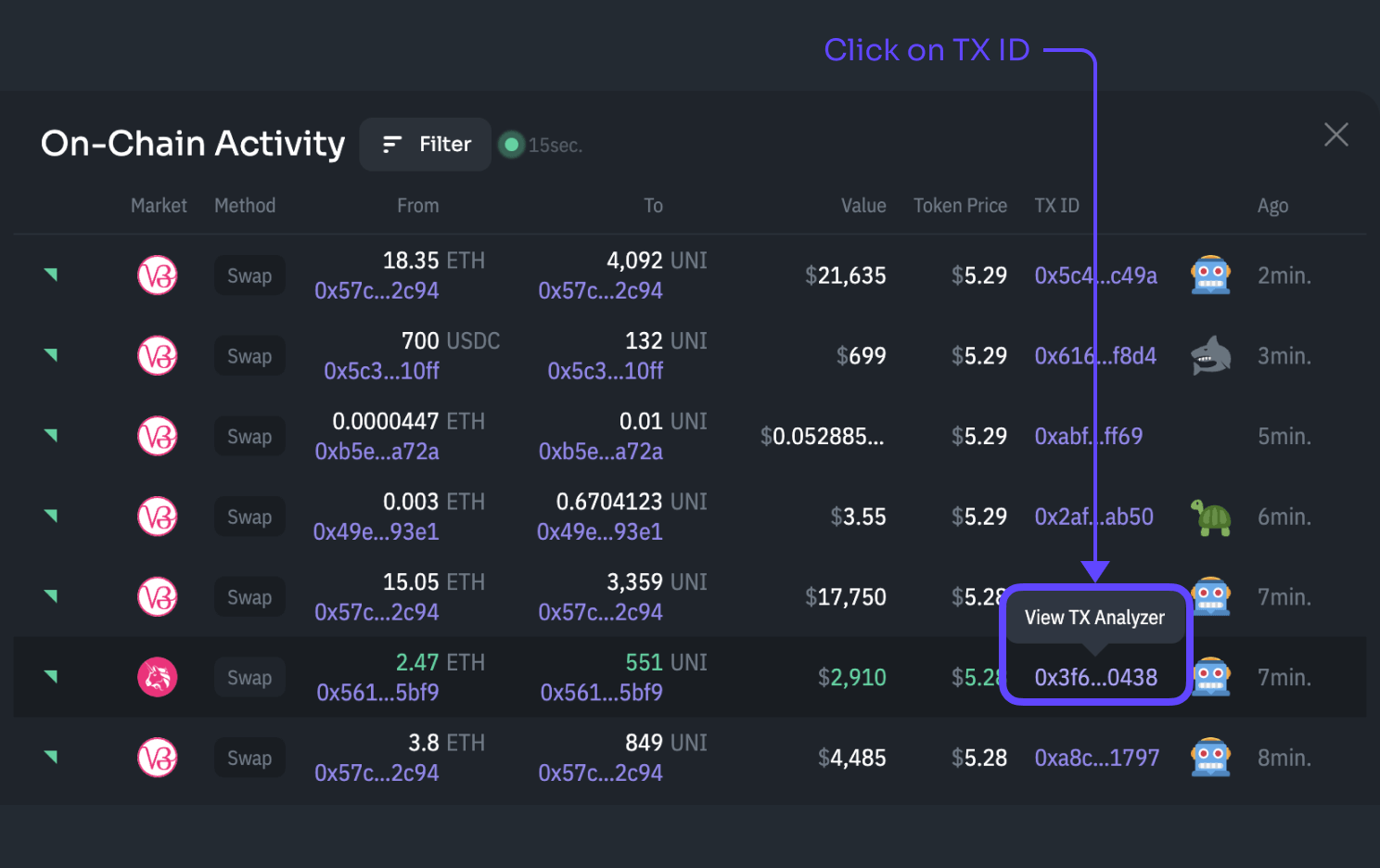The height and width of the screenshot is (868, 1380).
Task: Click the Swap method tag on $3.55 row
Action: click(x=249, y=517)
